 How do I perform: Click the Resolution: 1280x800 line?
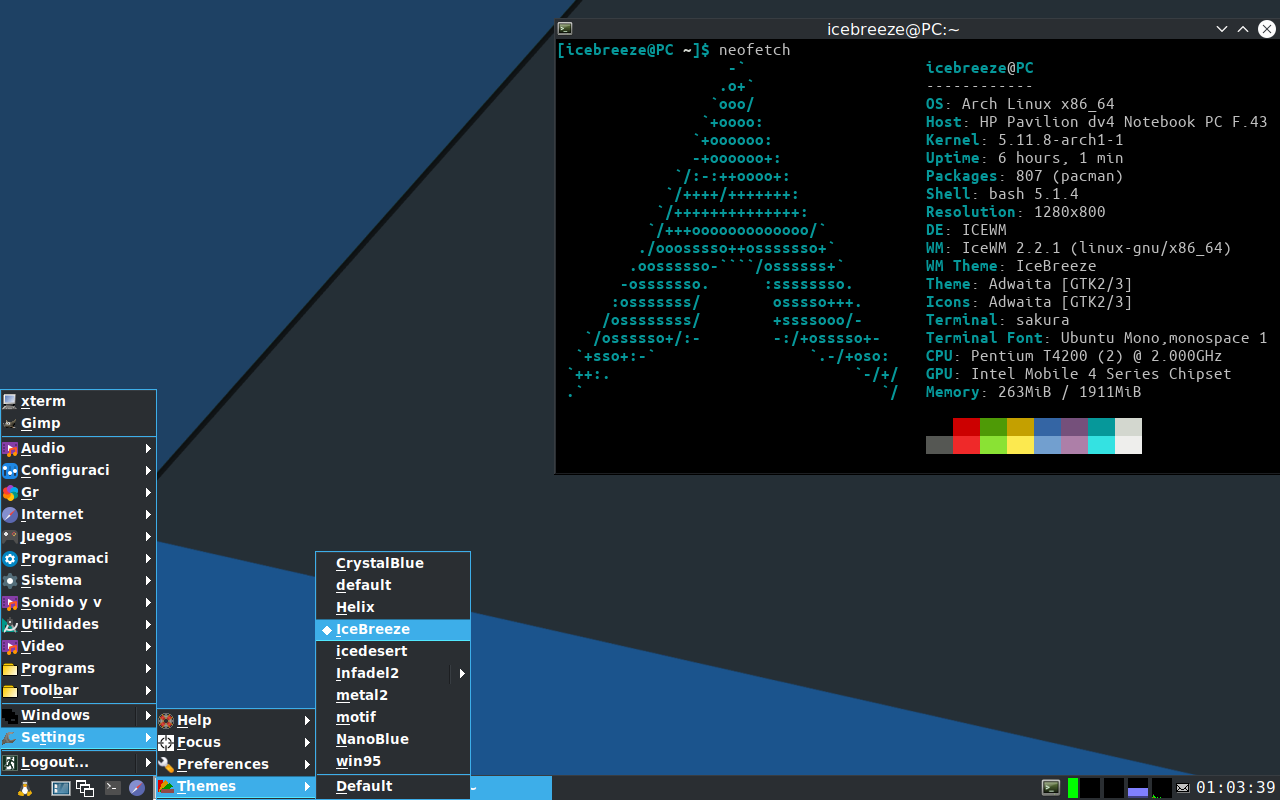tap(1016, 212)
